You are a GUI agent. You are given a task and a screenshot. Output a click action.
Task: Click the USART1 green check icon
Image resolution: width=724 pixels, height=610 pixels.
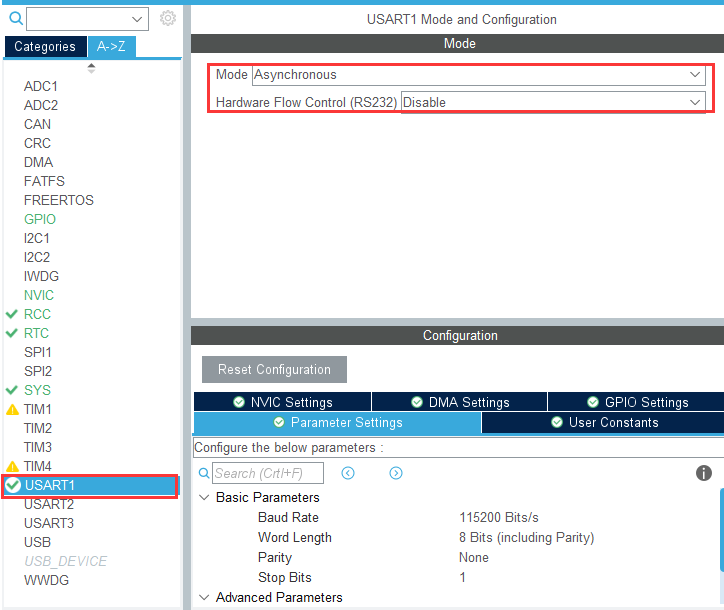tap(13, 485)
